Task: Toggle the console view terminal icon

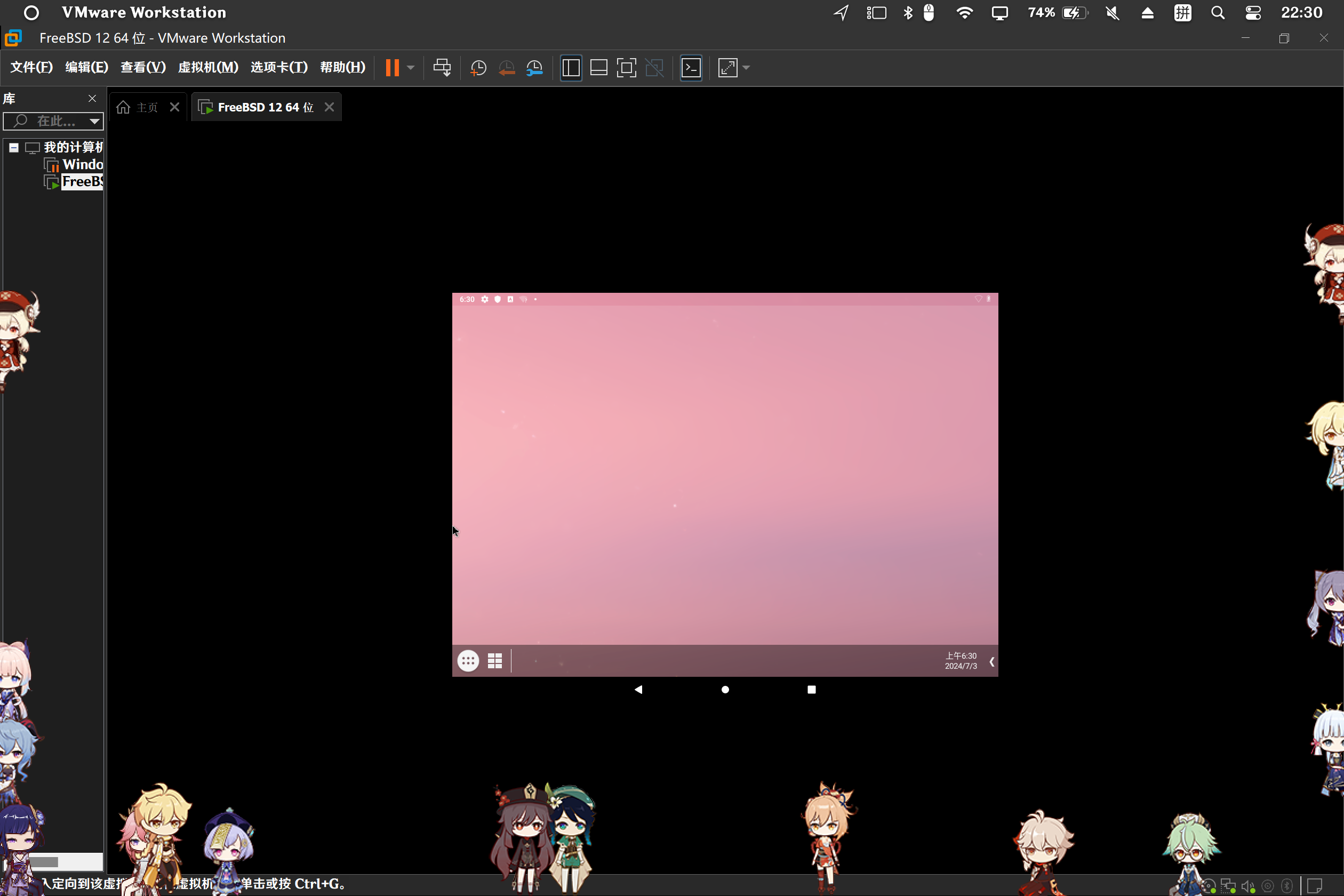Action: click(691, 68)
